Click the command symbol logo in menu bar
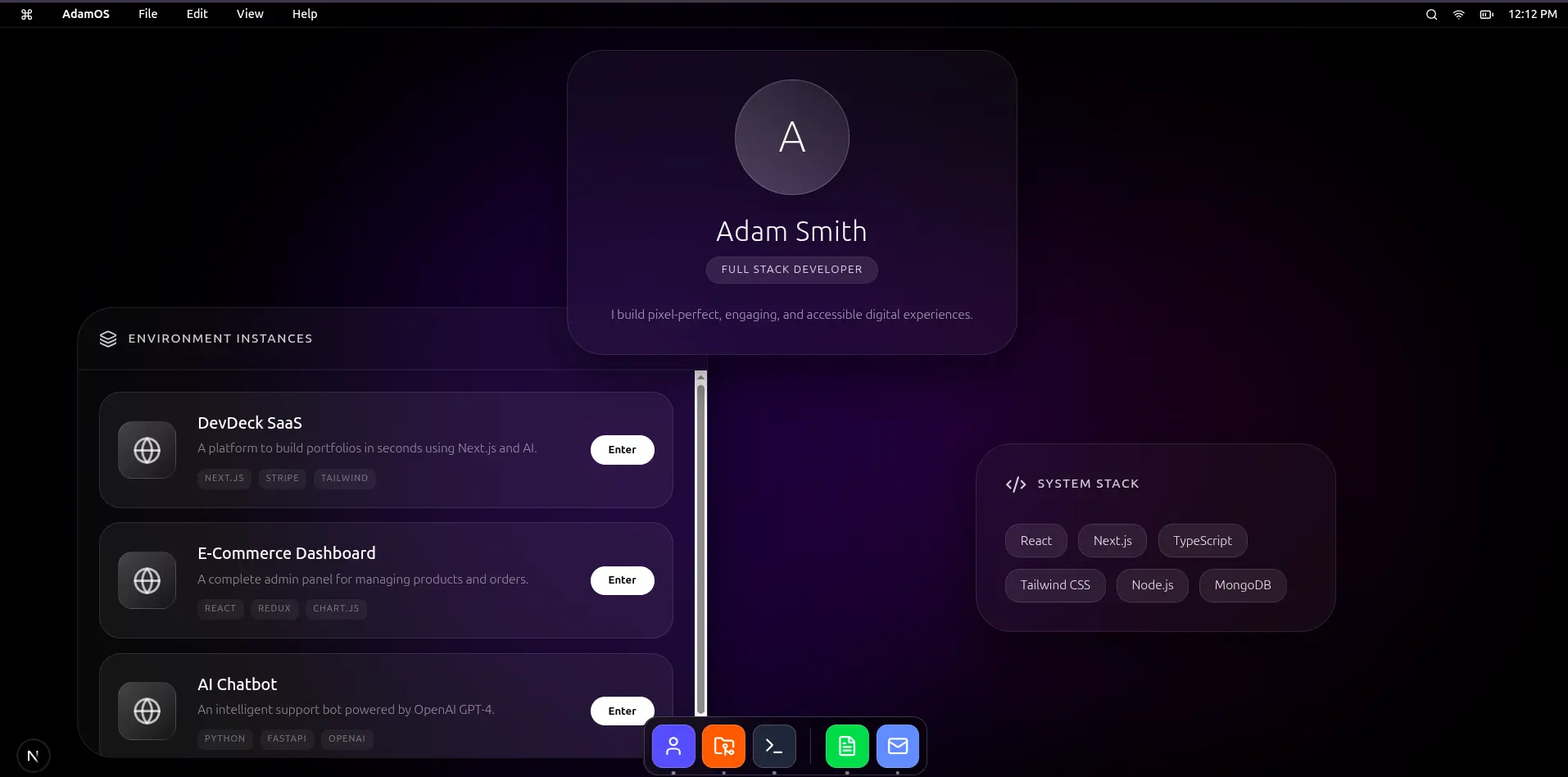Viewport: 1568px width, 777px height. 27,14
